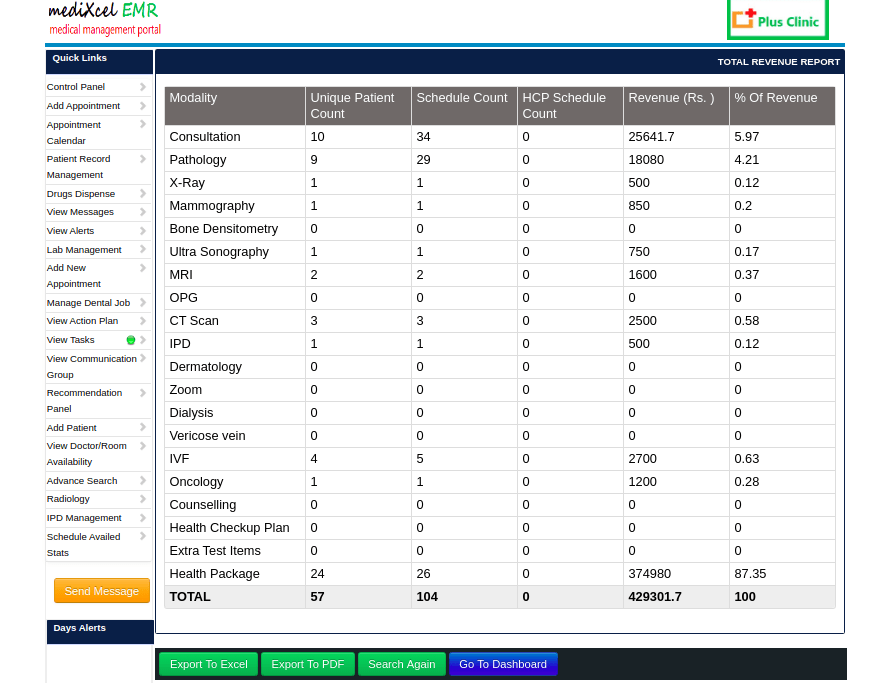Click the Days Alerts panel header
882x683 pixels.
(100, 631)
